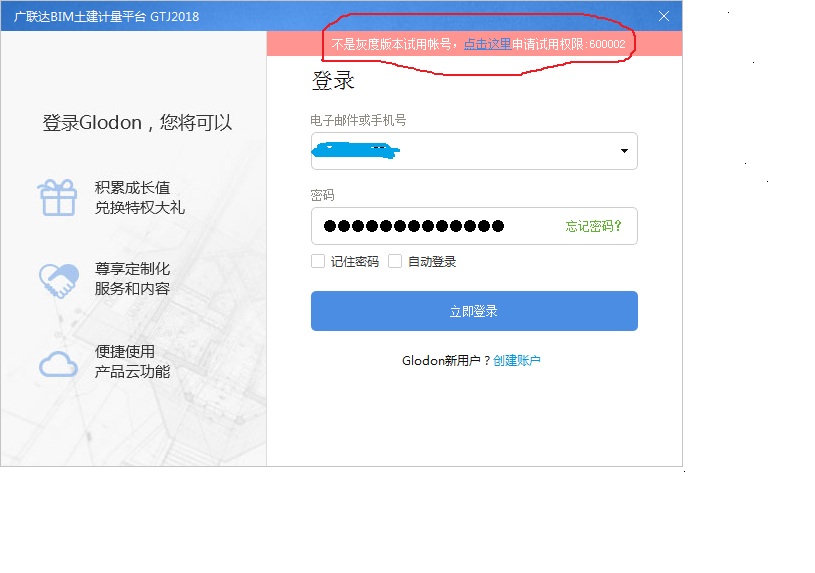Click the 立即登录 button
The height and width of the screenshot is (573, 815).
coord(474,311)
